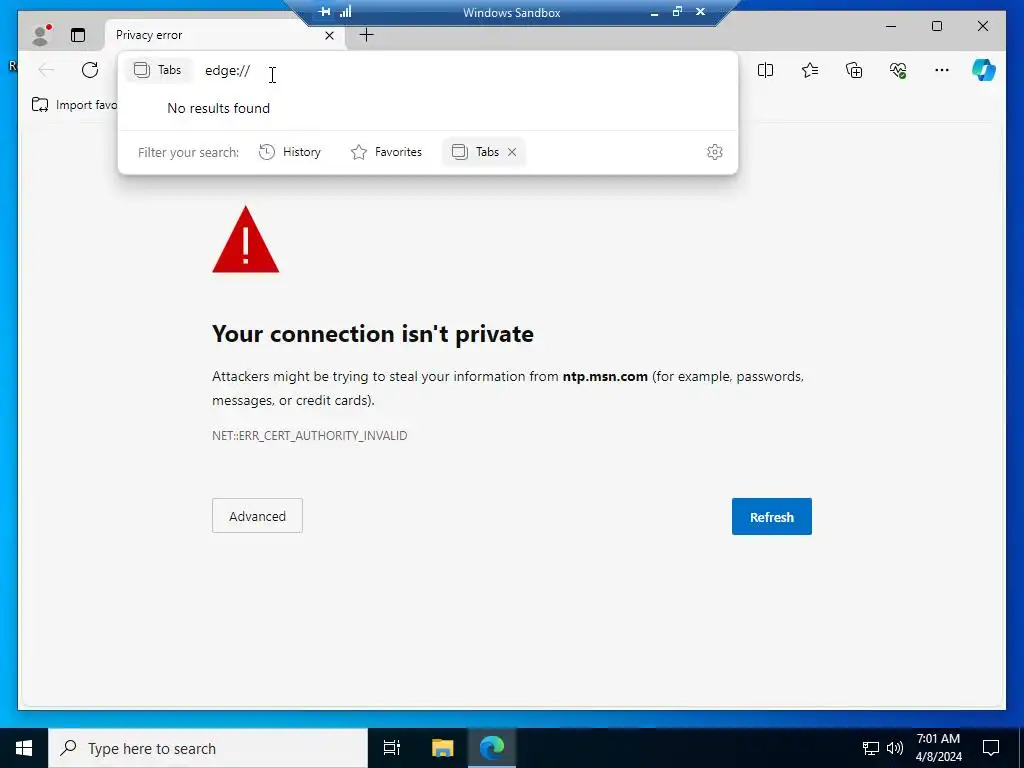Open the Collections icon
Screen dimensions: 1024x768
tap(854, 70)
